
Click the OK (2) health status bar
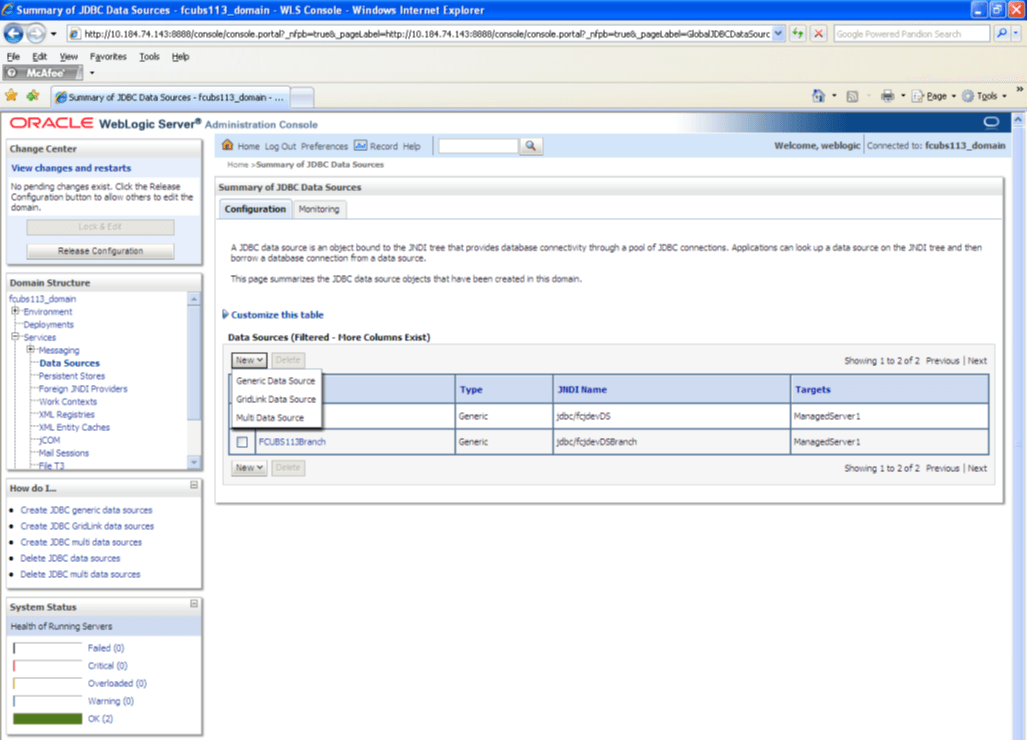48,719
